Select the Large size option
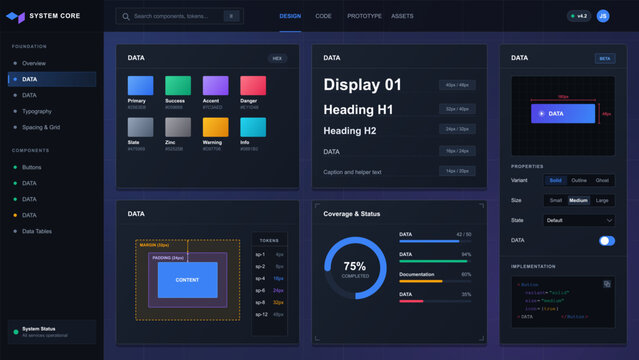This screenshot has height=360, width=639. pyautogui.click(x=602, y=200)
